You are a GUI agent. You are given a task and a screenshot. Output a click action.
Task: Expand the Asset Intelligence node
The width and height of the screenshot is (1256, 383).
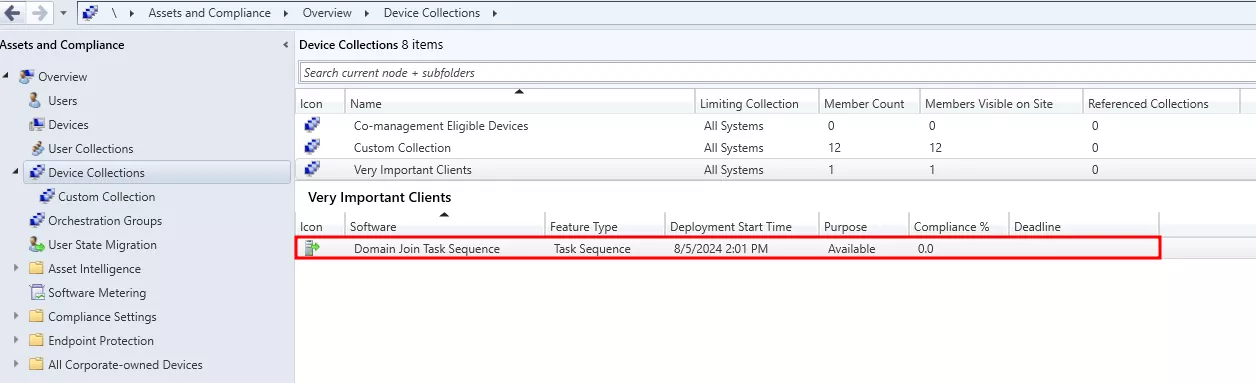tap(15, 268)
